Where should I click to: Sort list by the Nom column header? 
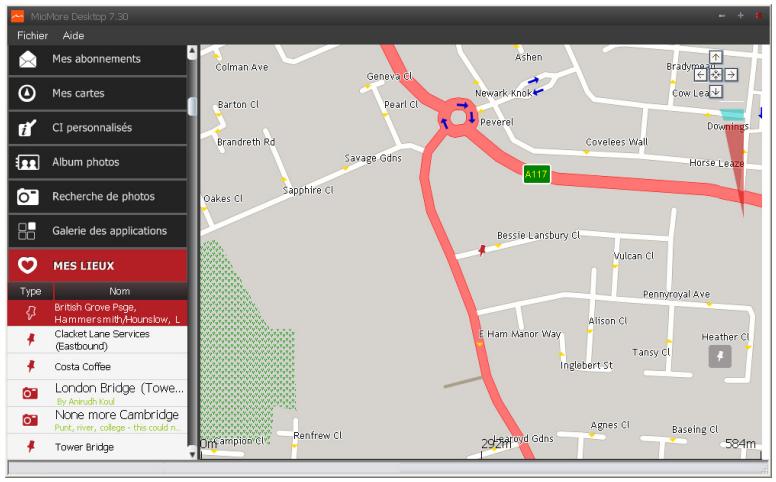coord(120,291)
